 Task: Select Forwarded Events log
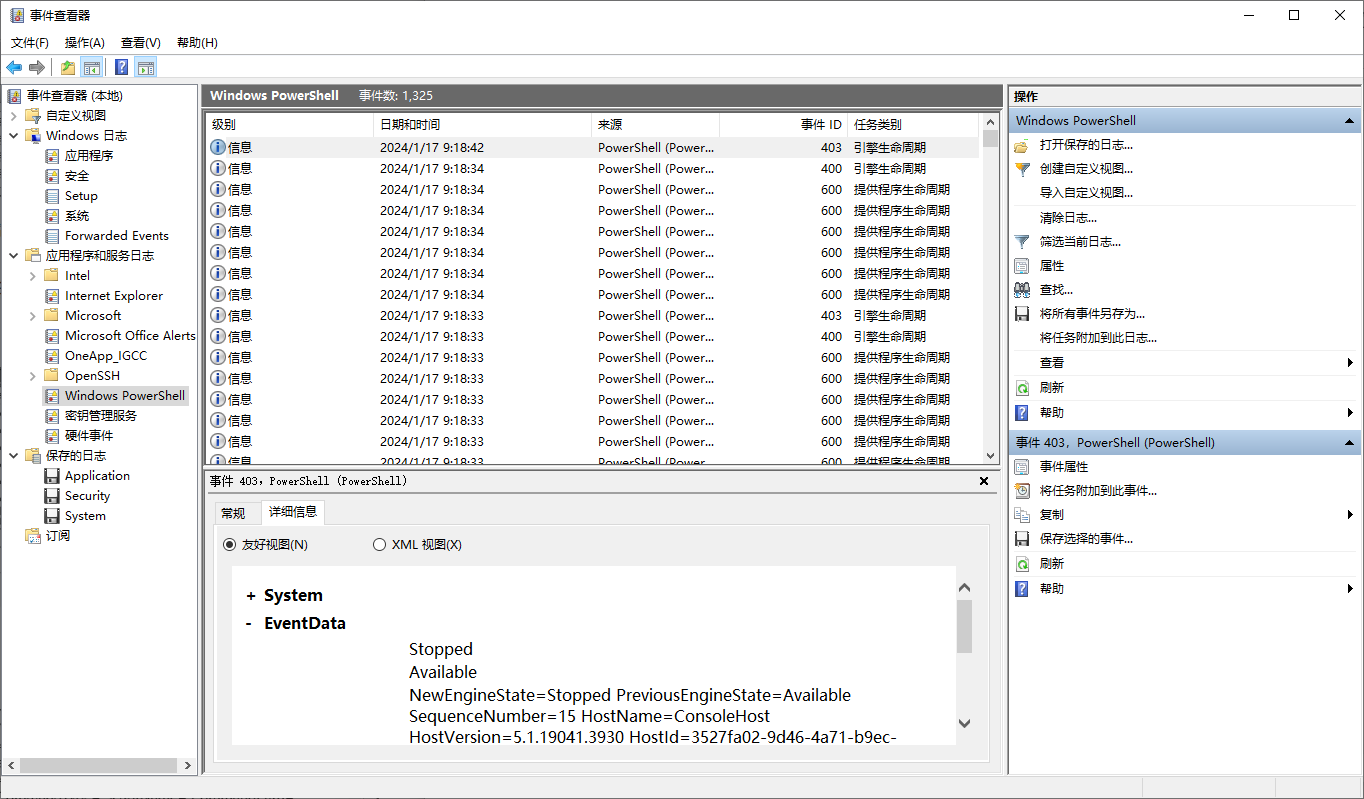[117, 235]
